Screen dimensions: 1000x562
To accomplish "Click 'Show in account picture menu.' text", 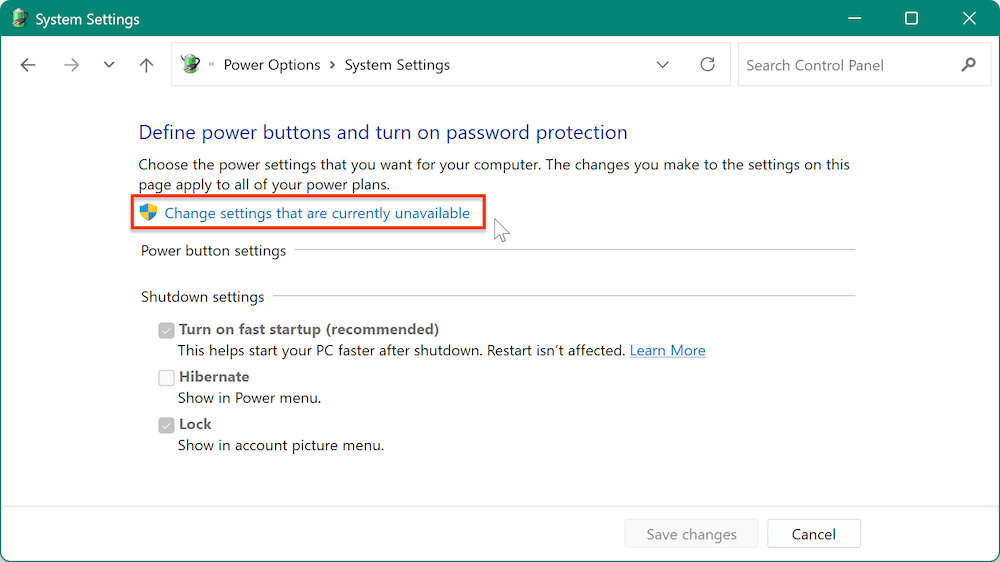I will click(x=281, y=445).
